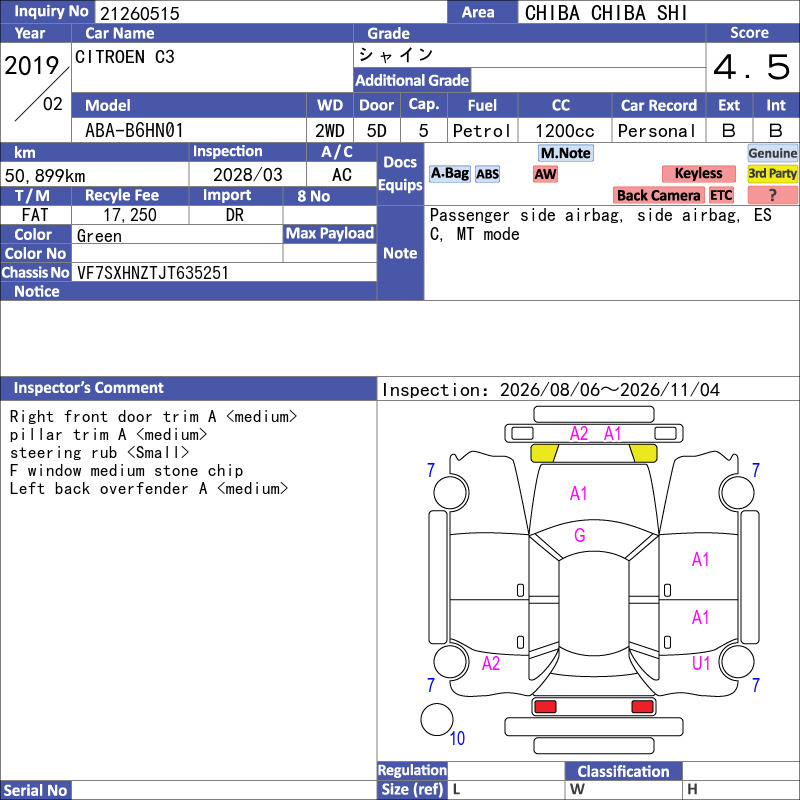Viewport: 800px width, 800px height.
Task: Click the Petrol fuel value
Action: tap(482, 131)
